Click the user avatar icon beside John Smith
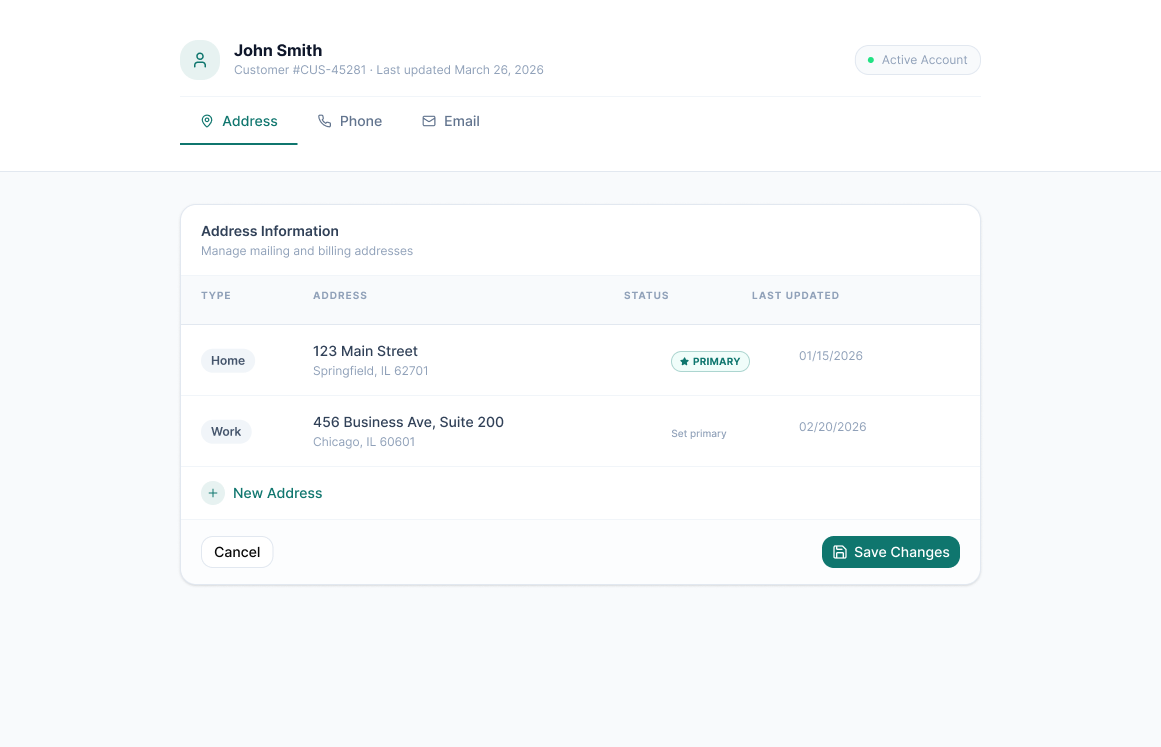The image size is (1161, 747). 200,60
